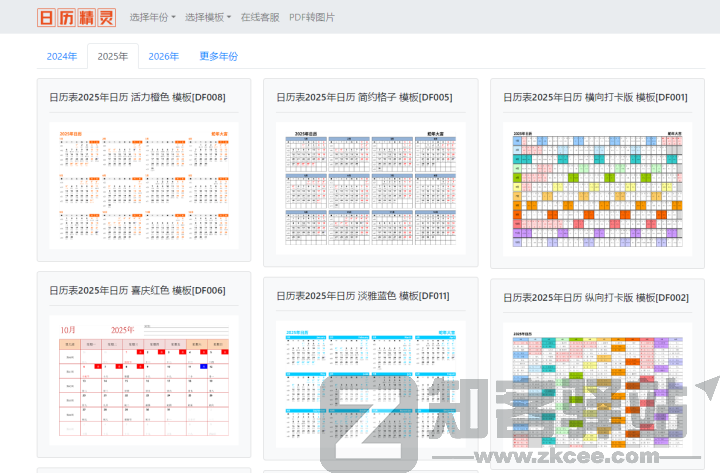The height and width of the screenshot is (473, 720).
Task: Expand the 选择年份 dropdown menu
Action: 152,17
